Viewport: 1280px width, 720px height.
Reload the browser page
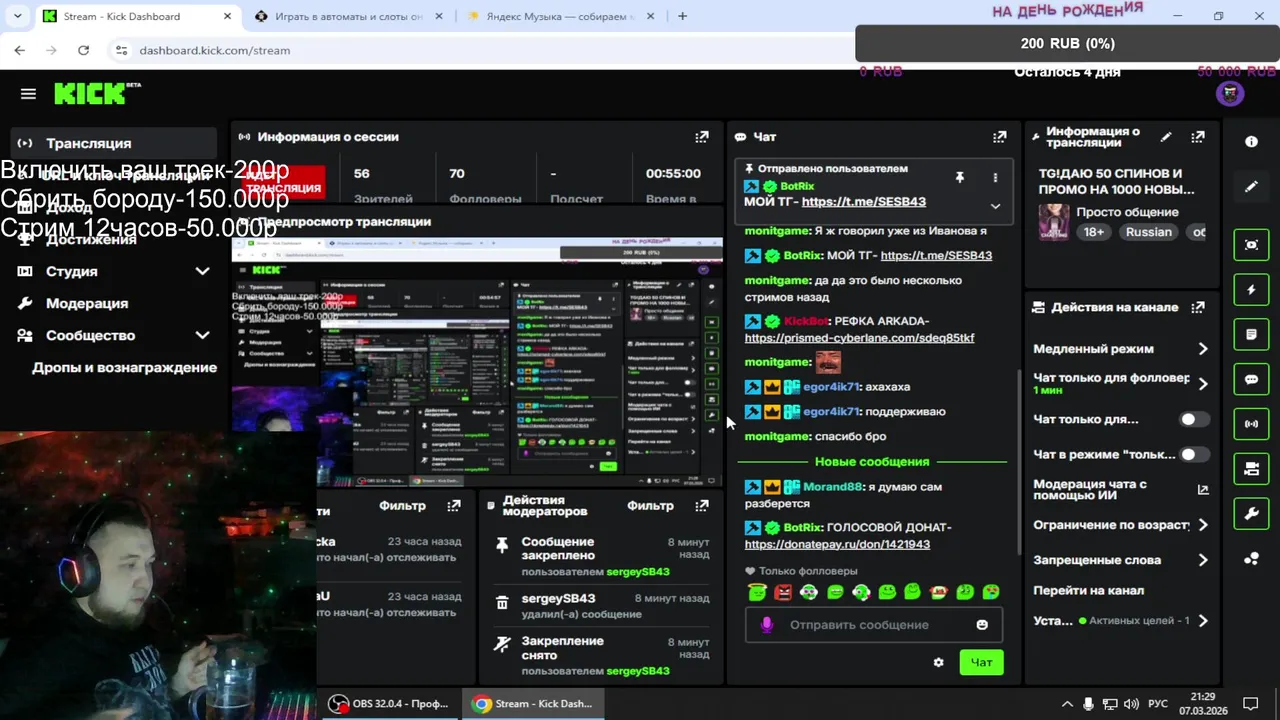point(83,50)
